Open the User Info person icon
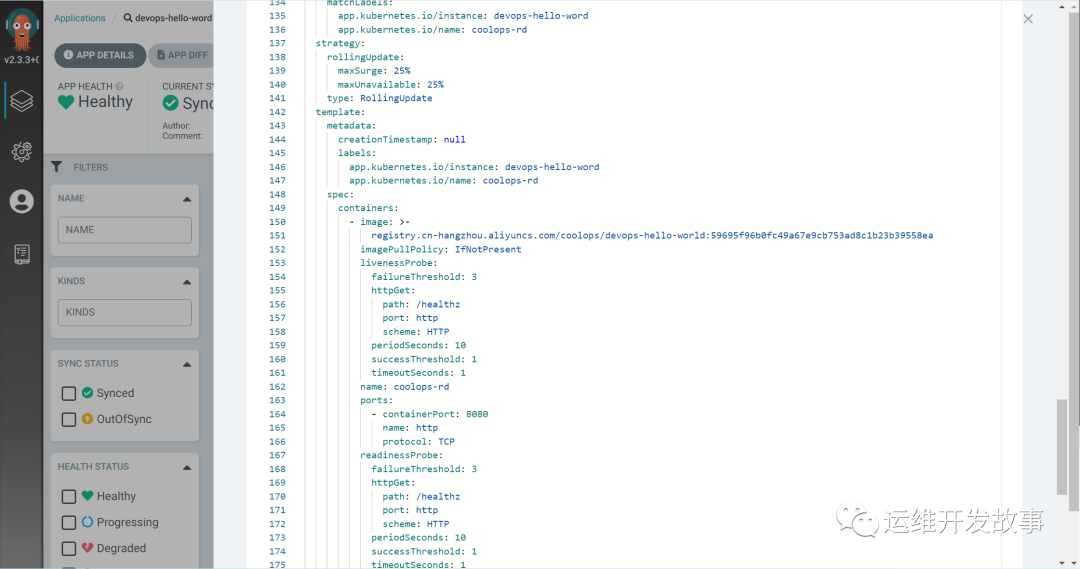The height and width of the screenshot is (569, 1080). 21,201
